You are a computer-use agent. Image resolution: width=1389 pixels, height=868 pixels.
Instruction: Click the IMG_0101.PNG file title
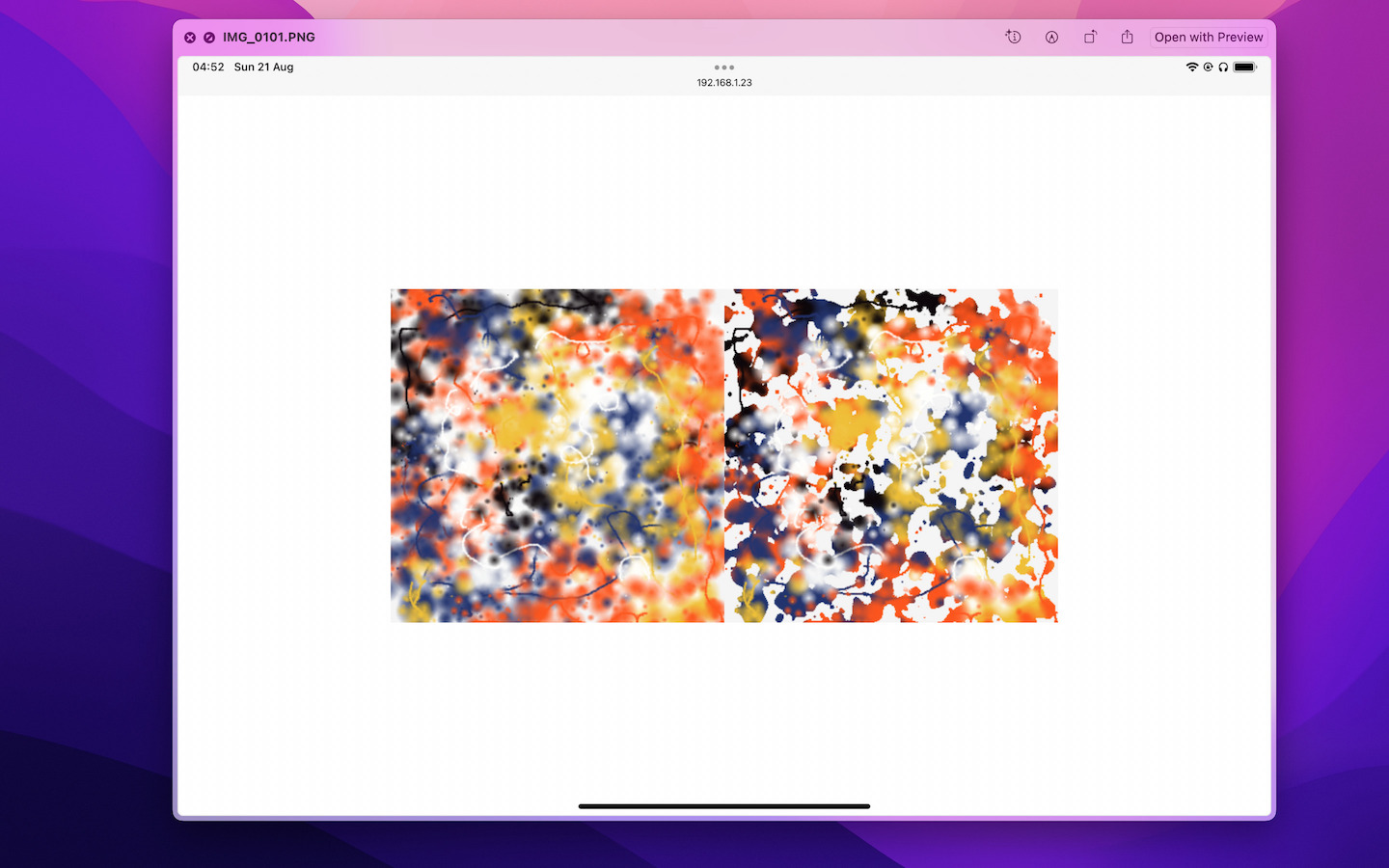tap(269, 38)
